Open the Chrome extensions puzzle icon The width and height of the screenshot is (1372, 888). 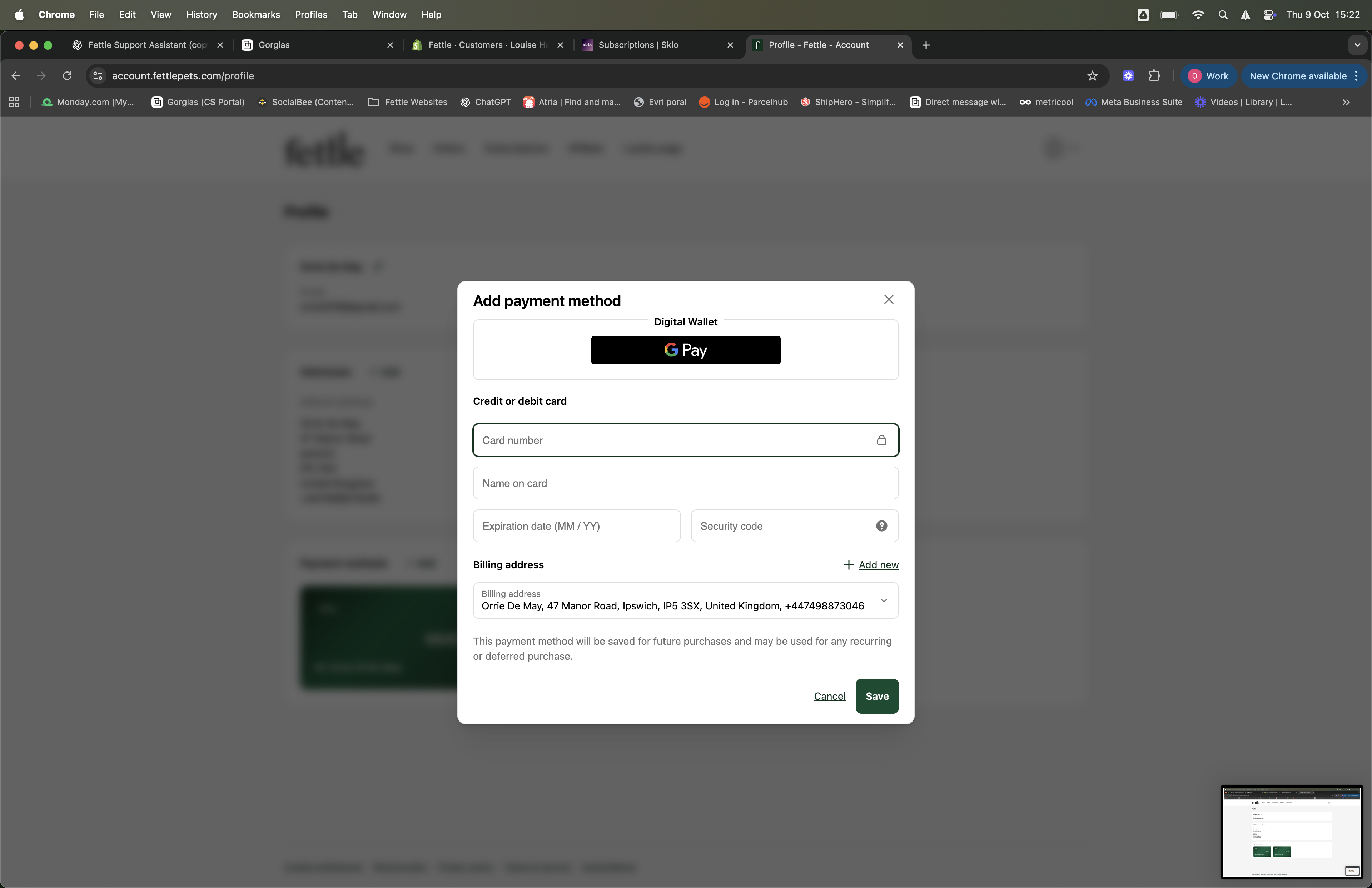(1154, 75)
